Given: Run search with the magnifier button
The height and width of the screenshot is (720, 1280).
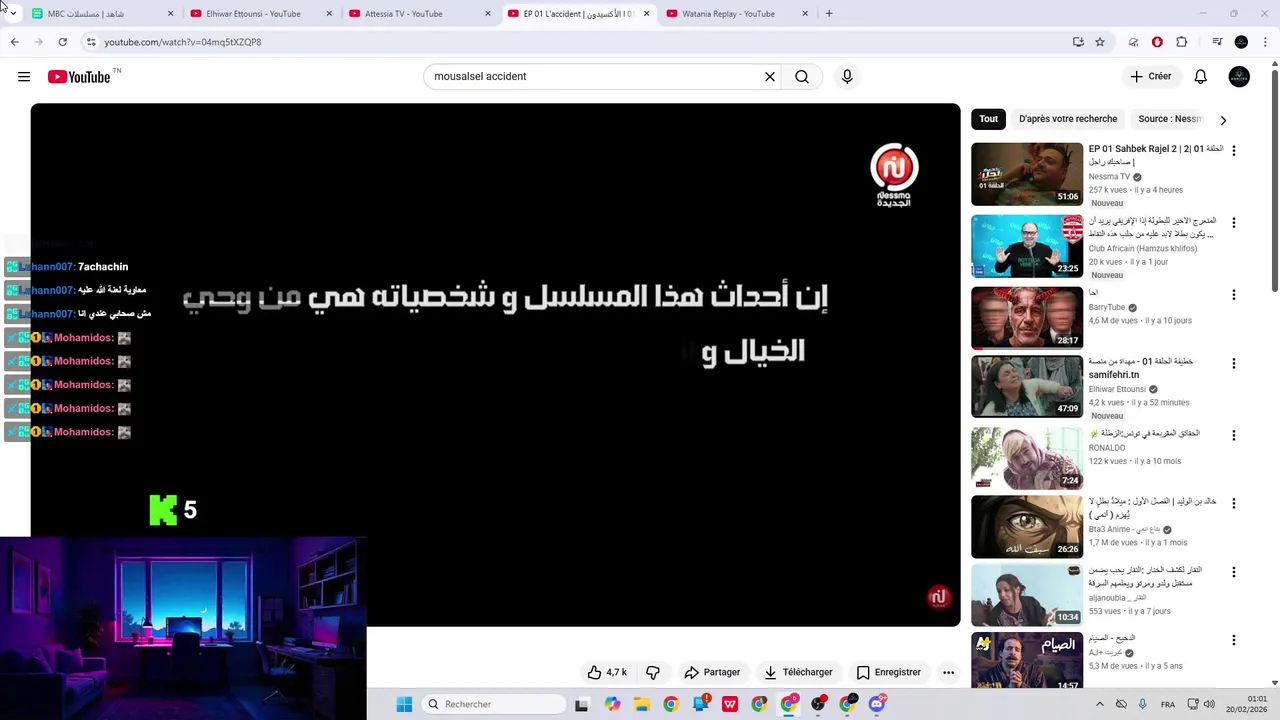Looking at the screenshot, I should click(x=802, y=76).
